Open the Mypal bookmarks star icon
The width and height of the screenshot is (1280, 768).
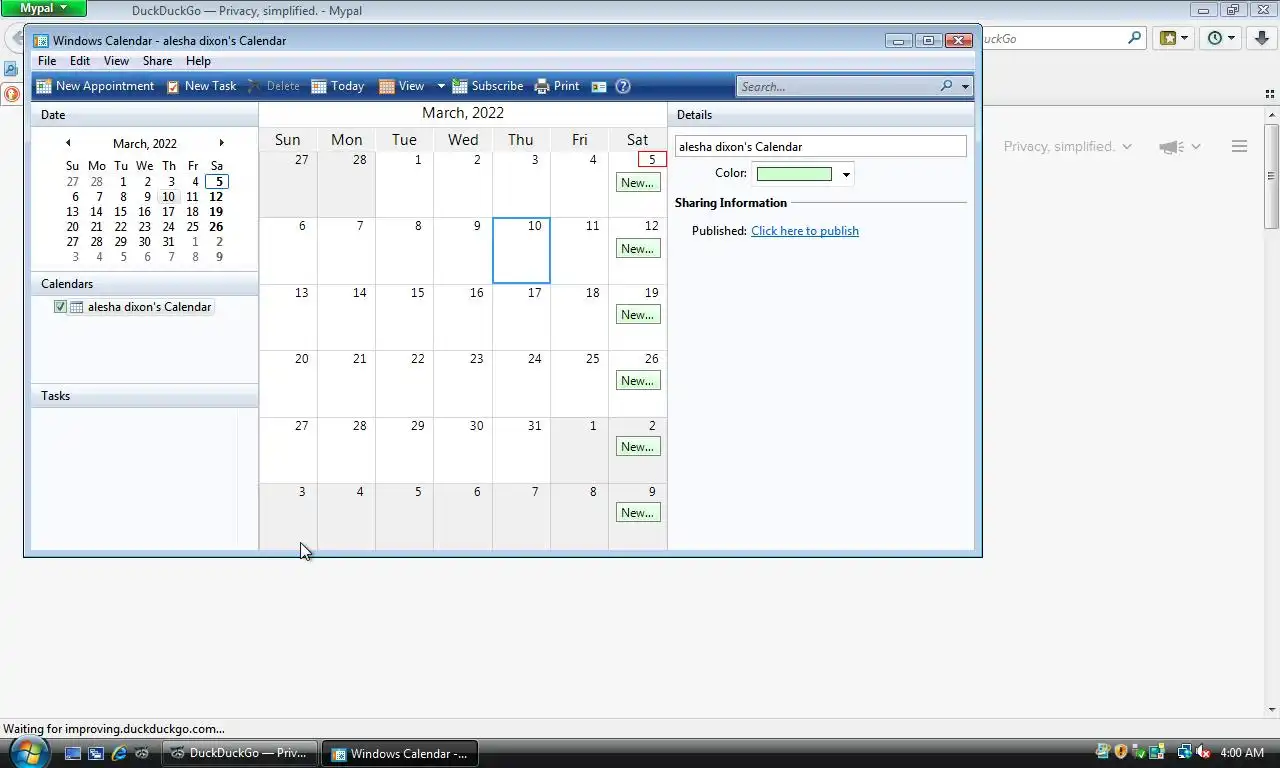pos(1168,38)
